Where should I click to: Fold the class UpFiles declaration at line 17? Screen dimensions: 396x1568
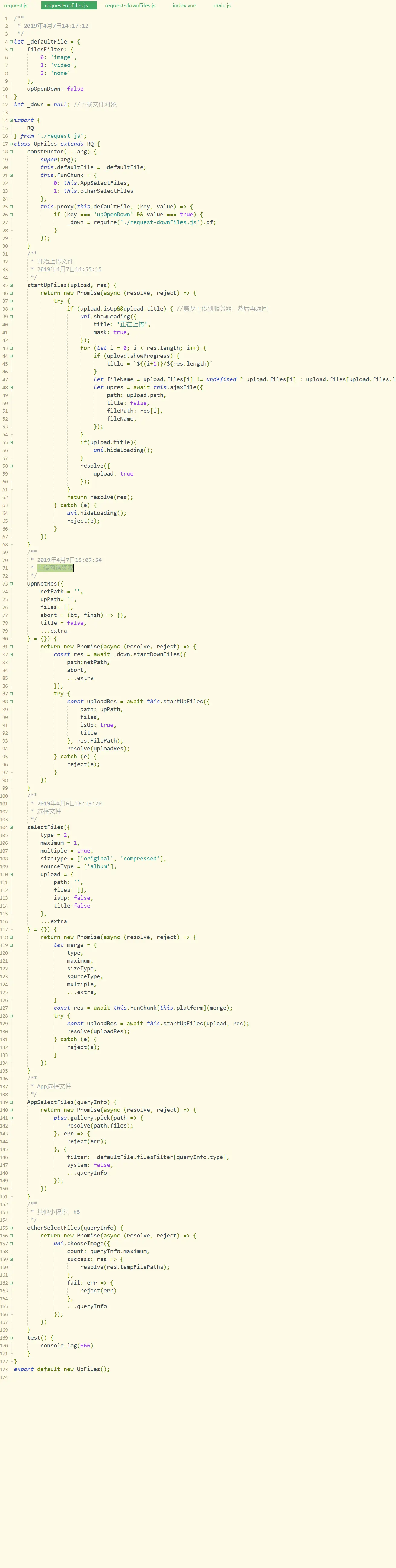point(11,144)
